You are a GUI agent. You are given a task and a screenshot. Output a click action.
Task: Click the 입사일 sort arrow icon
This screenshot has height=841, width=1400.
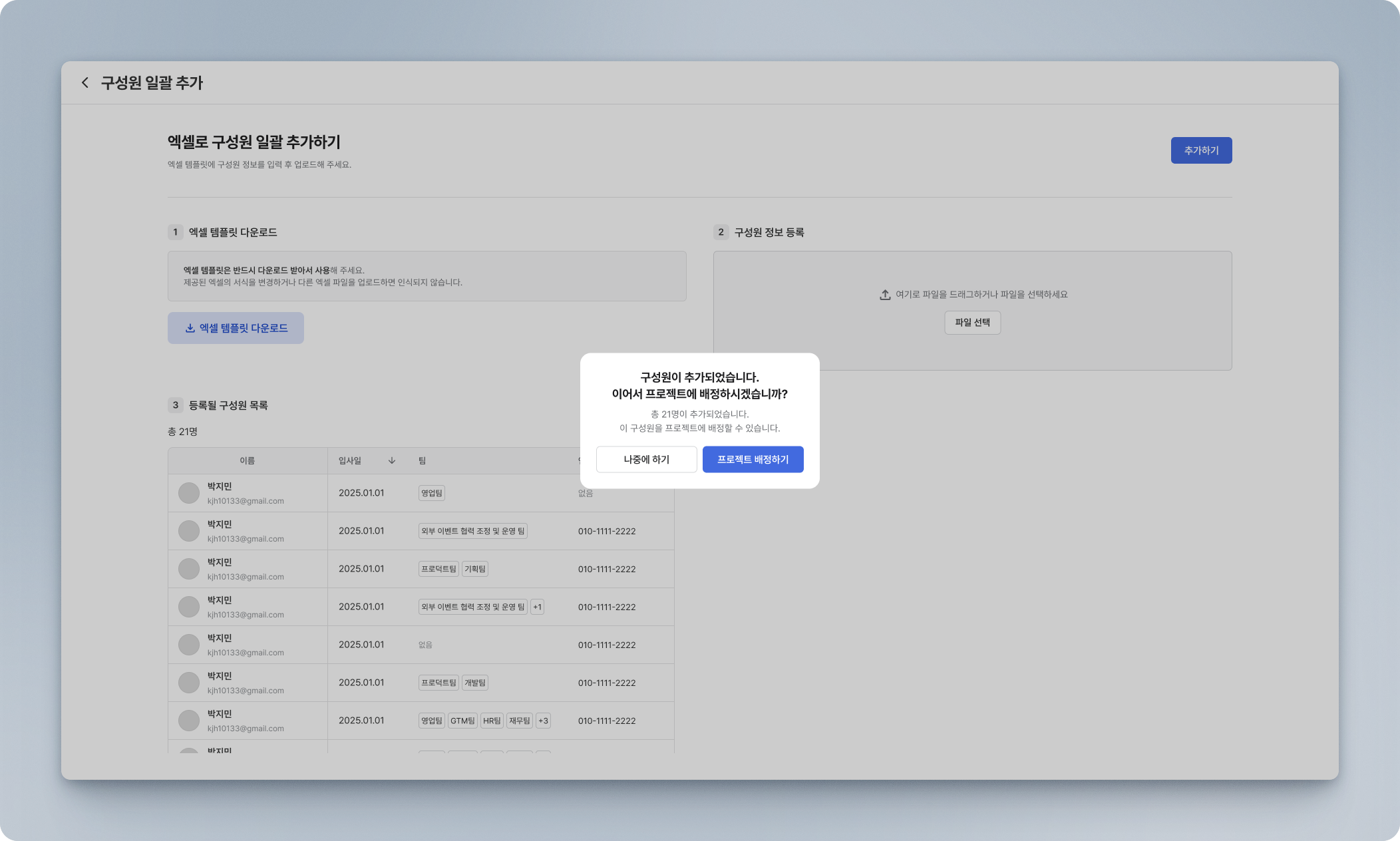(392, 460)
